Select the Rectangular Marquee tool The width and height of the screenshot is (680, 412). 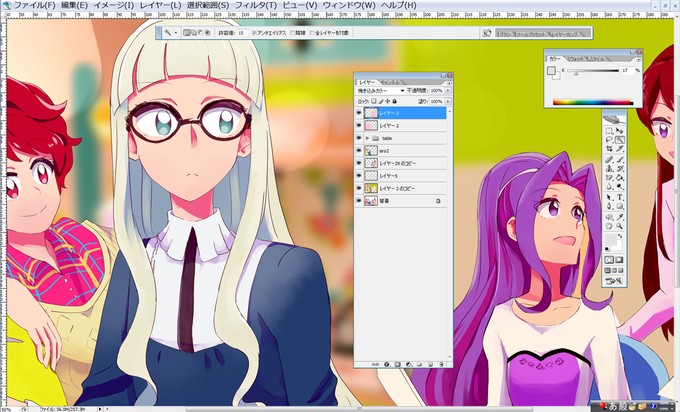coord(609,131)
